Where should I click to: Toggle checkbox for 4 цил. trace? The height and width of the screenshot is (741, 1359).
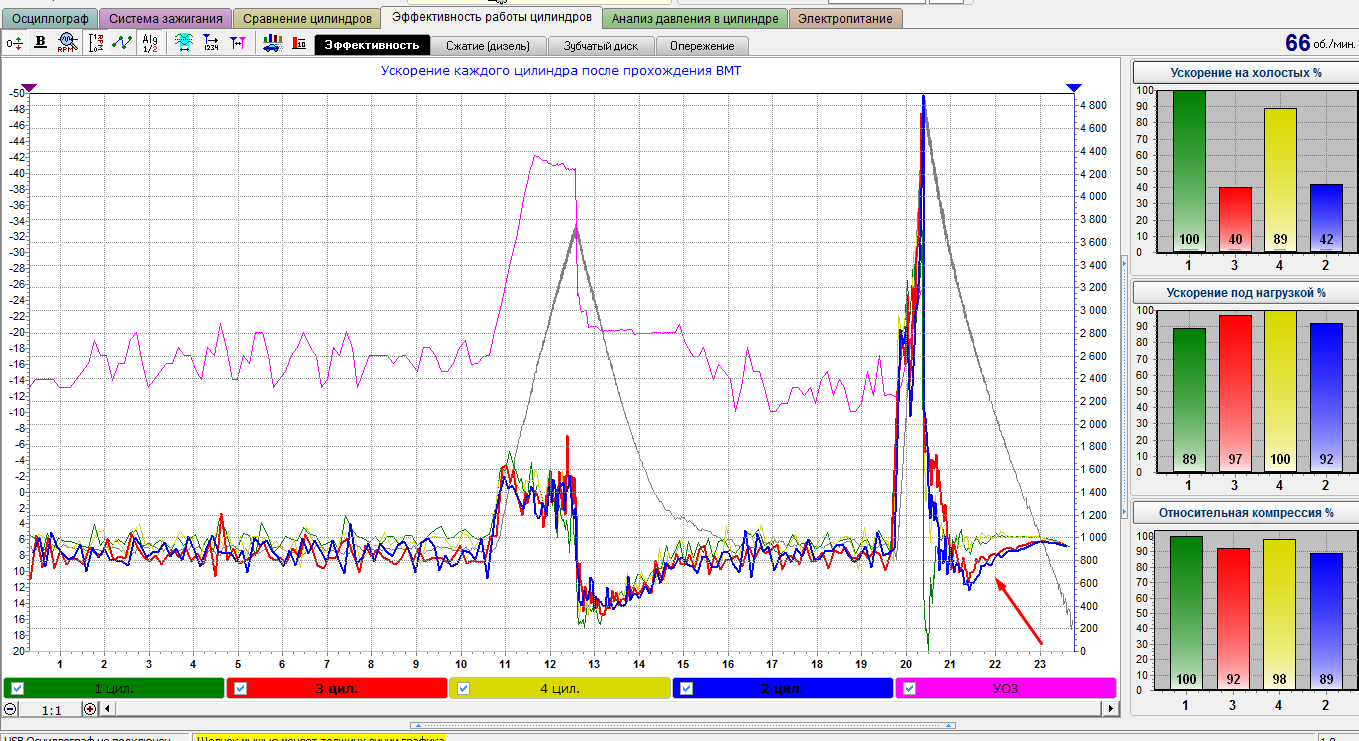[x=463, y=688]
